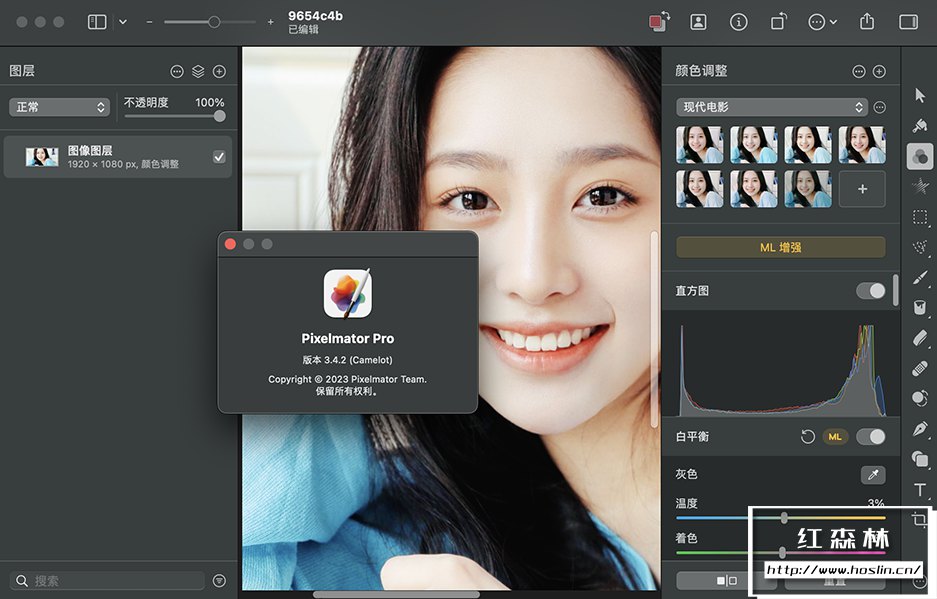Image resolution: width=937 pixels, height=599 pixels.
Task: Open the 正常 blend mode dropdown
Action: (x=59, y=107)
